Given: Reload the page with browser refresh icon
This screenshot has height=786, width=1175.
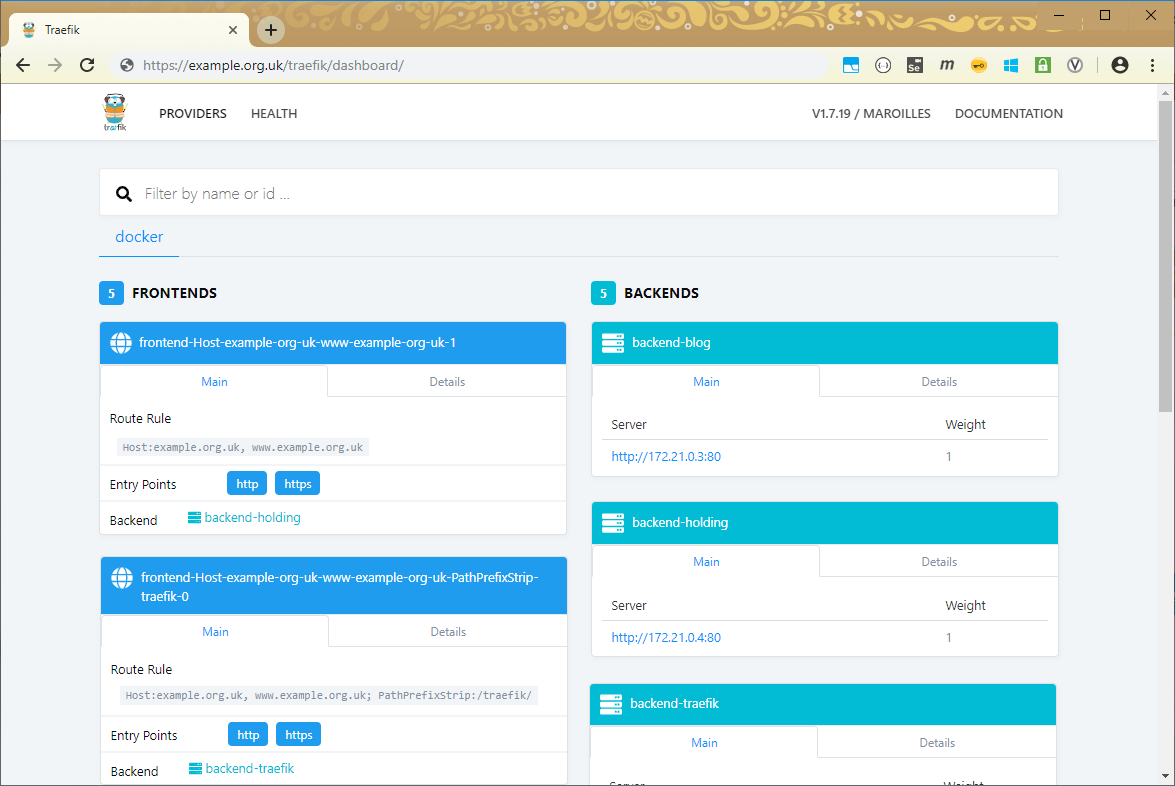Looking at the screenshot, I should point(87,65).
